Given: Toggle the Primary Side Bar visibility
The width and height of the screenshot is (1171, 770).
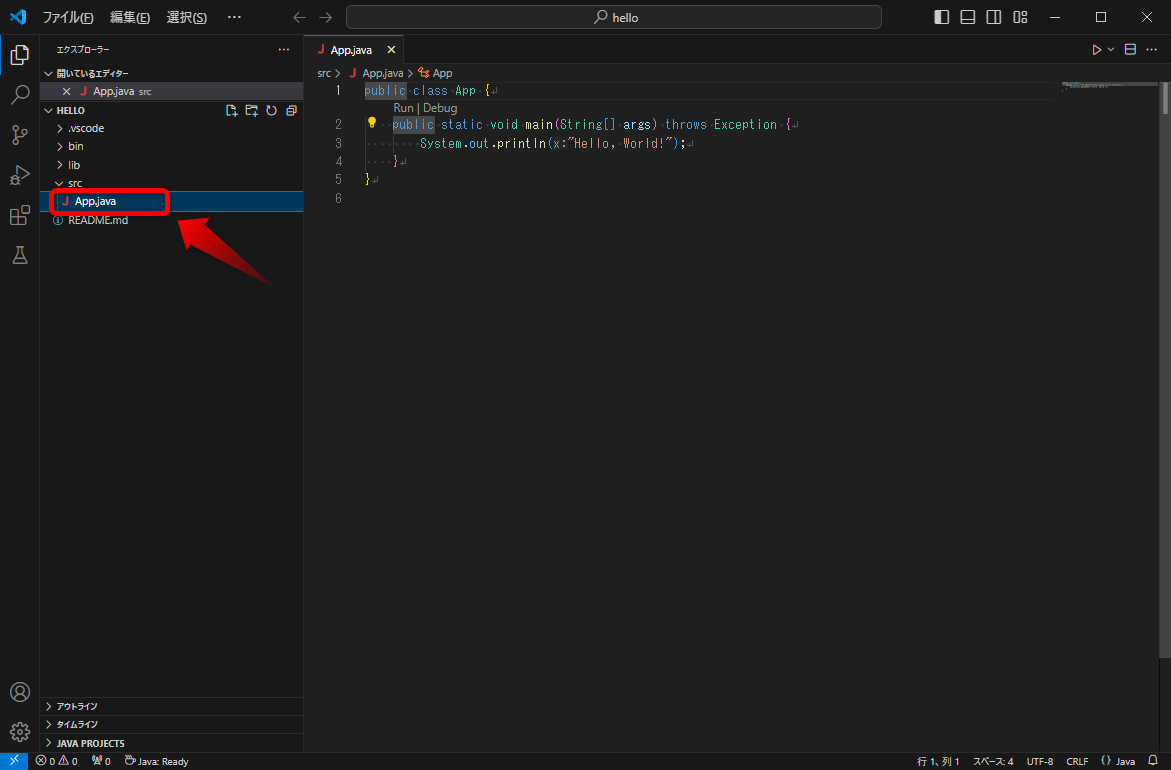Looking at the screenshot, I should [x=941, y=16].
